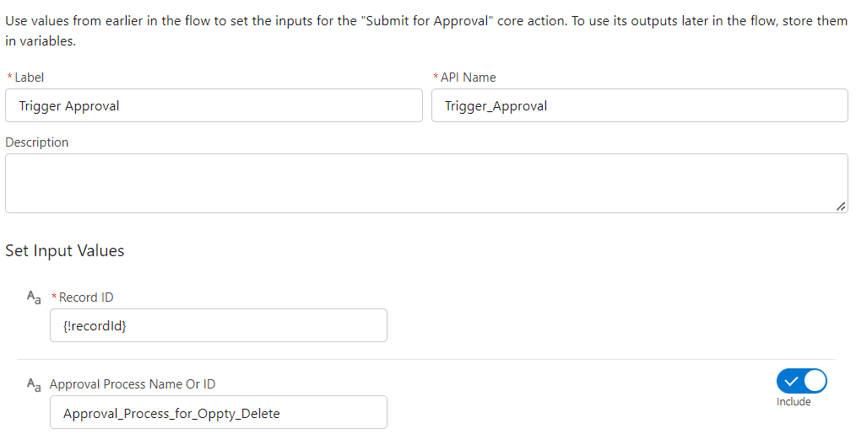
Task: Select the {!recordId} value text
Action: pyautogui.click(x=94, y=326)
